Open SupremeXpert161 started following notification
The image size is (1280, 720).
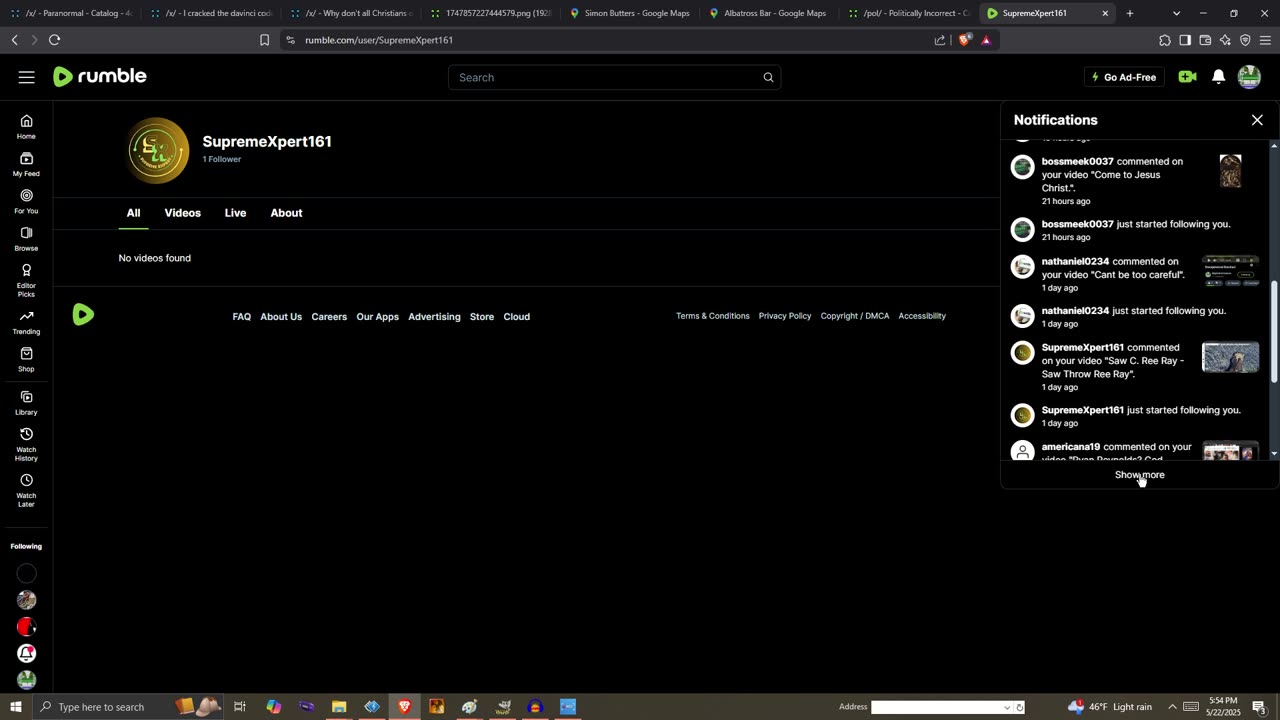tap(1135, 416)
